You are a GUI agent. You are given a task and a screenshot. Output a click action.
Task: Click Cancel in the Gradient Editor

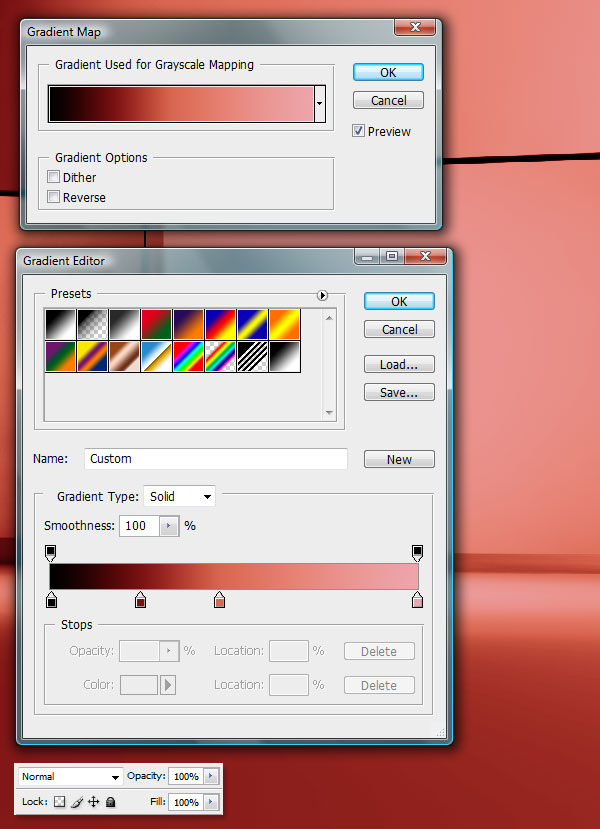point(399,329)
